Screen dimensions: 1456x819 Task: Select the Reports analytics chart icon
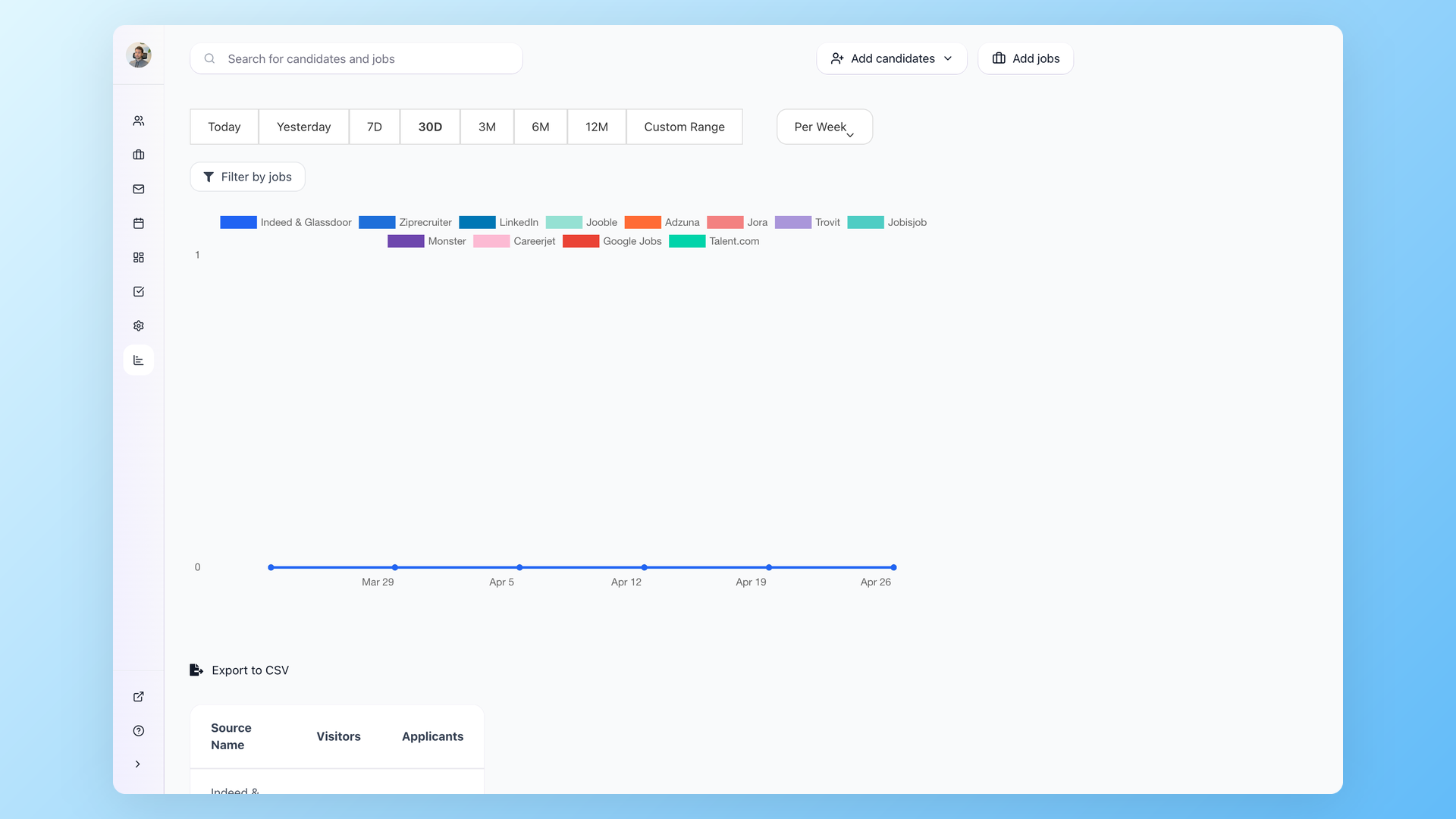[138, 359]
